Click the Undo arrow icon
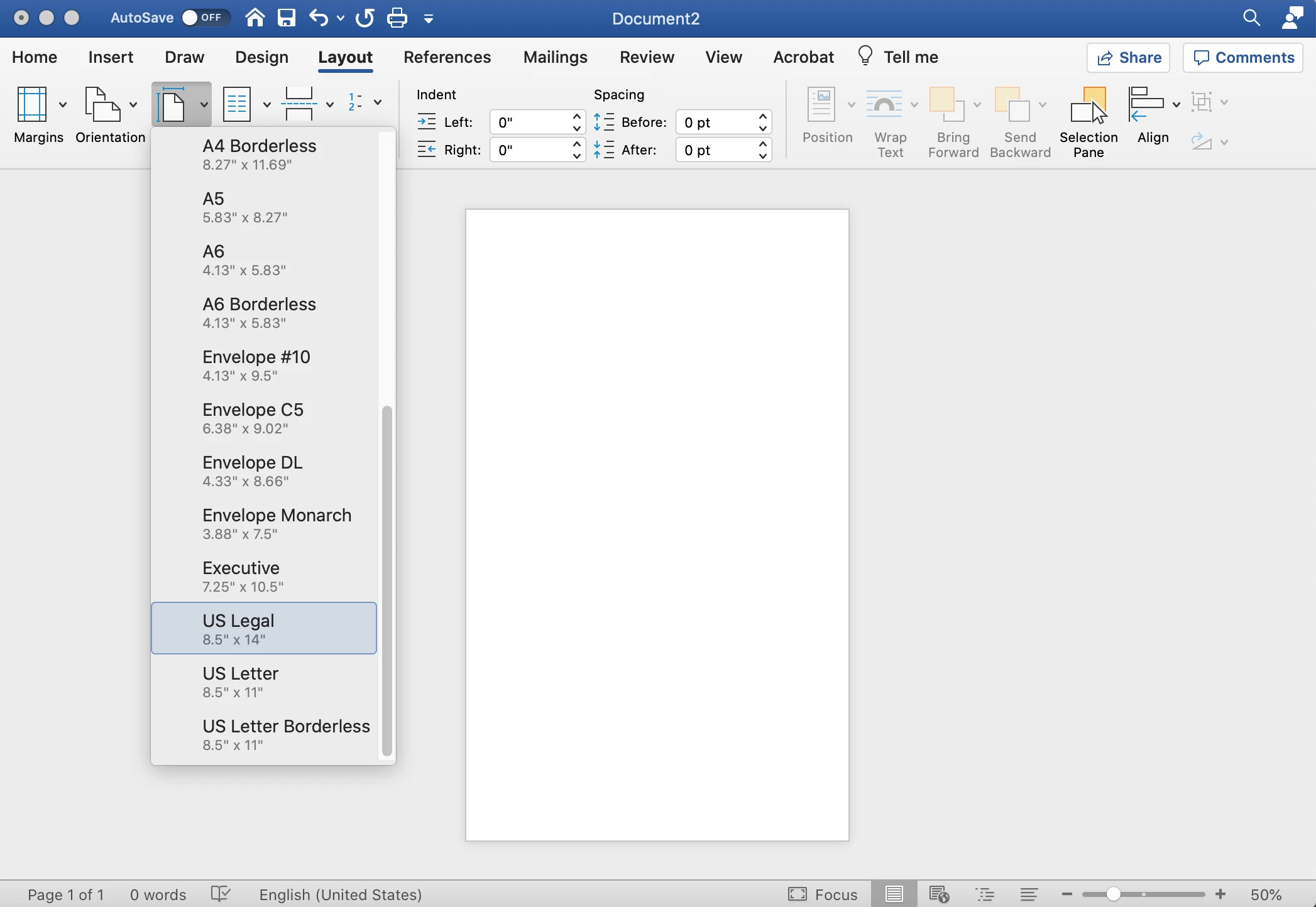Image resolution: width=1316 pixels, height=907 pixels. pyautogui.click(x=319, y=18)
